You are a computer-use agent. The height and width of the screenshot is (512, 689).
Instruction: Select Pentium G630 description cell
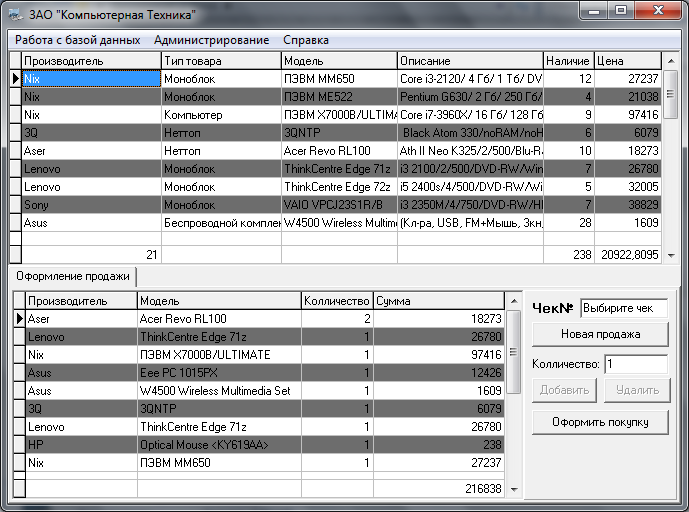[x=470, y=97]
